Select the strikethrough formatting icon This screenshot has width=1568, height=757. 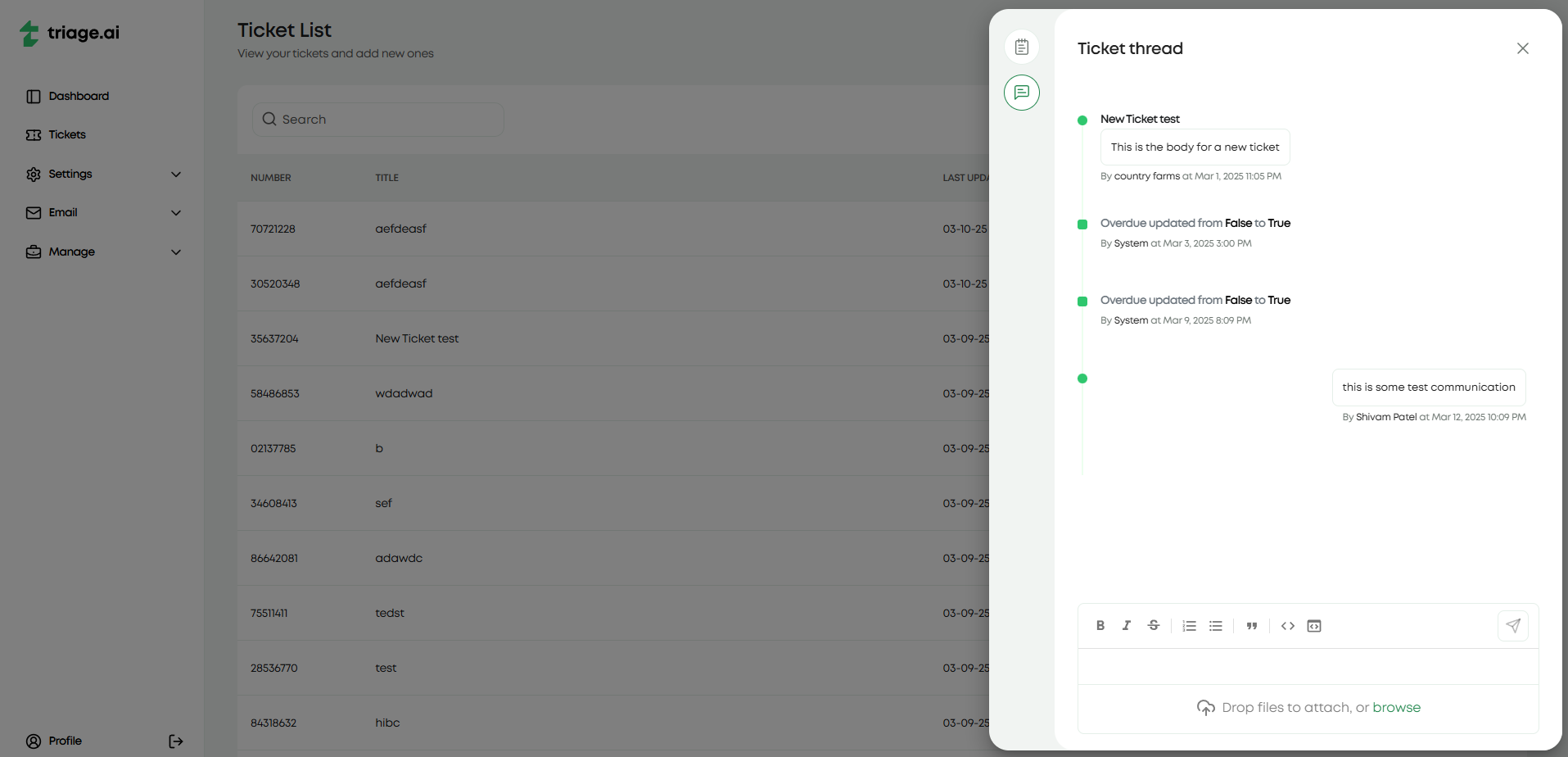1153,625
